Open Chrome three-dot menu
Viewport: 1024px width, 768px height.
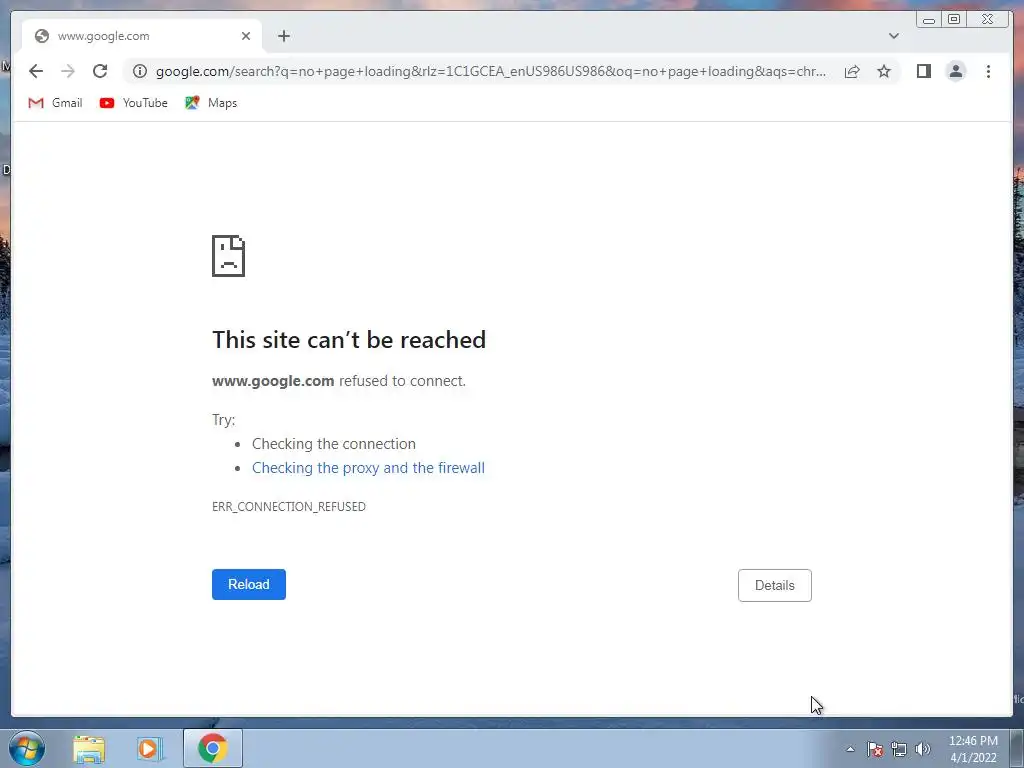(x=988, y=71)
